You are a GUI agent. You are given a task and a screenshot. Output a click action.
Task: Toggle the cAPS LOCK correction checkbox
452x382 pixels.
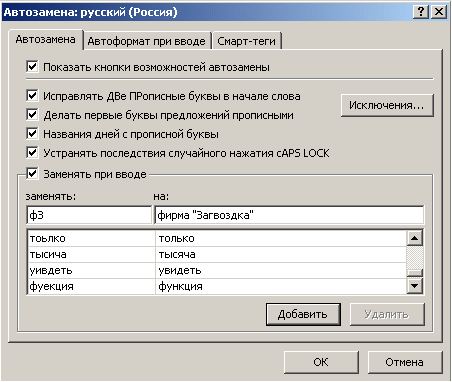[32, 153]
